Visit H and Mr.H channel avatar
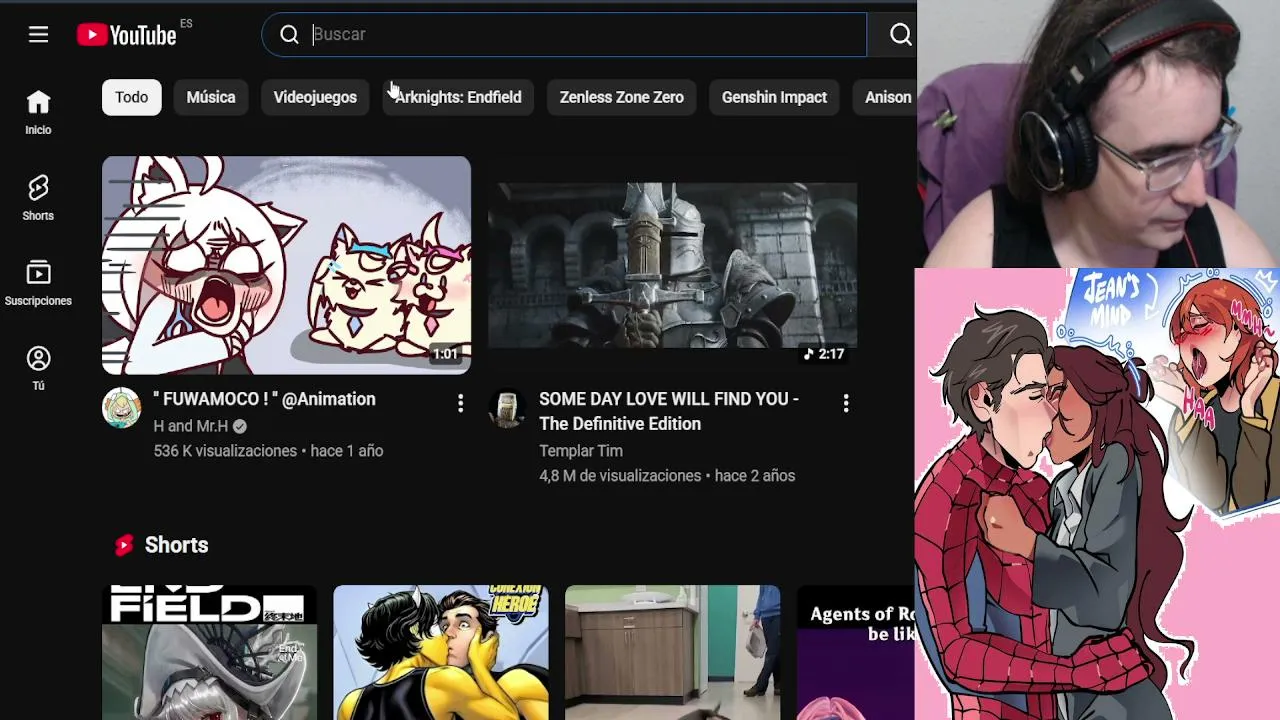Screen dimensions: 1280x720 click(x=122, y=408)
